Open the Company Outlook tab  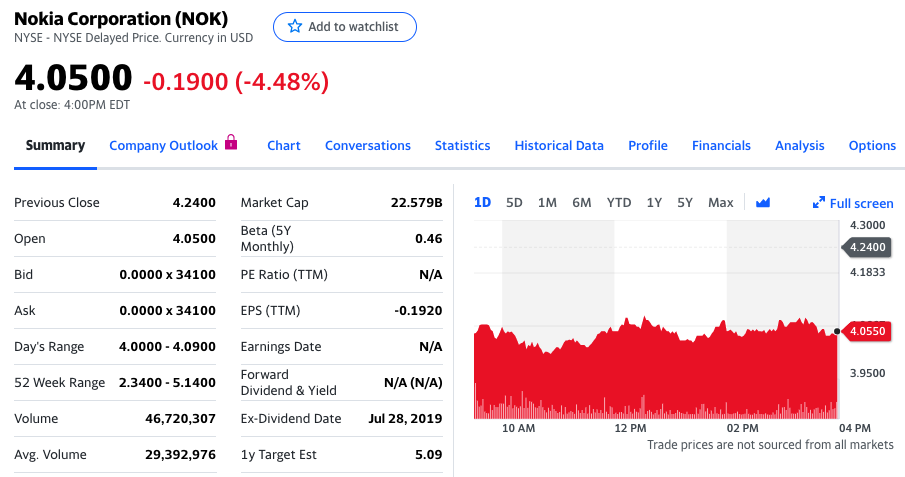[x=163, y=146]
